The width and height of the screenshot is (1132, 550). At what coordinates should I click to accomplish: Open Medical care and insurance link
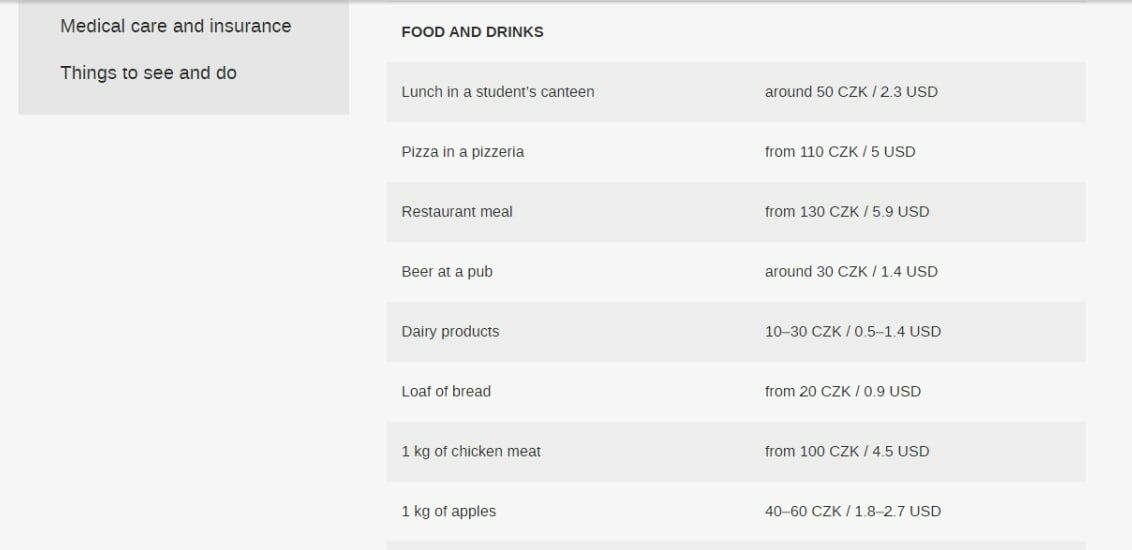click(x=175, y=26)
